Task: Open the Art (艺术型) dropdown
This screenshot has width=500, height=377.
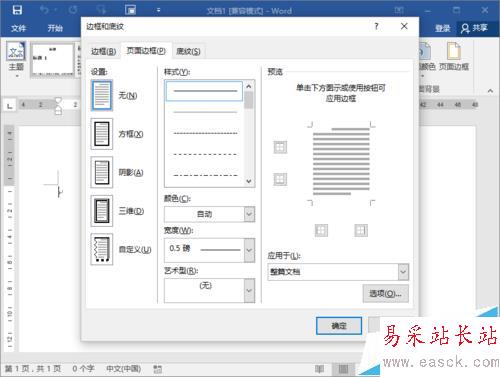Action: (209, 290)
